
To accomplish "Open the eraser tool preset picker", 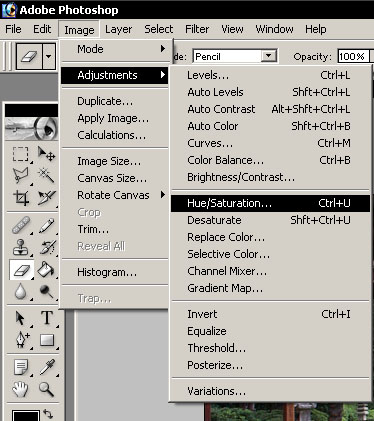I will (49, 56).
